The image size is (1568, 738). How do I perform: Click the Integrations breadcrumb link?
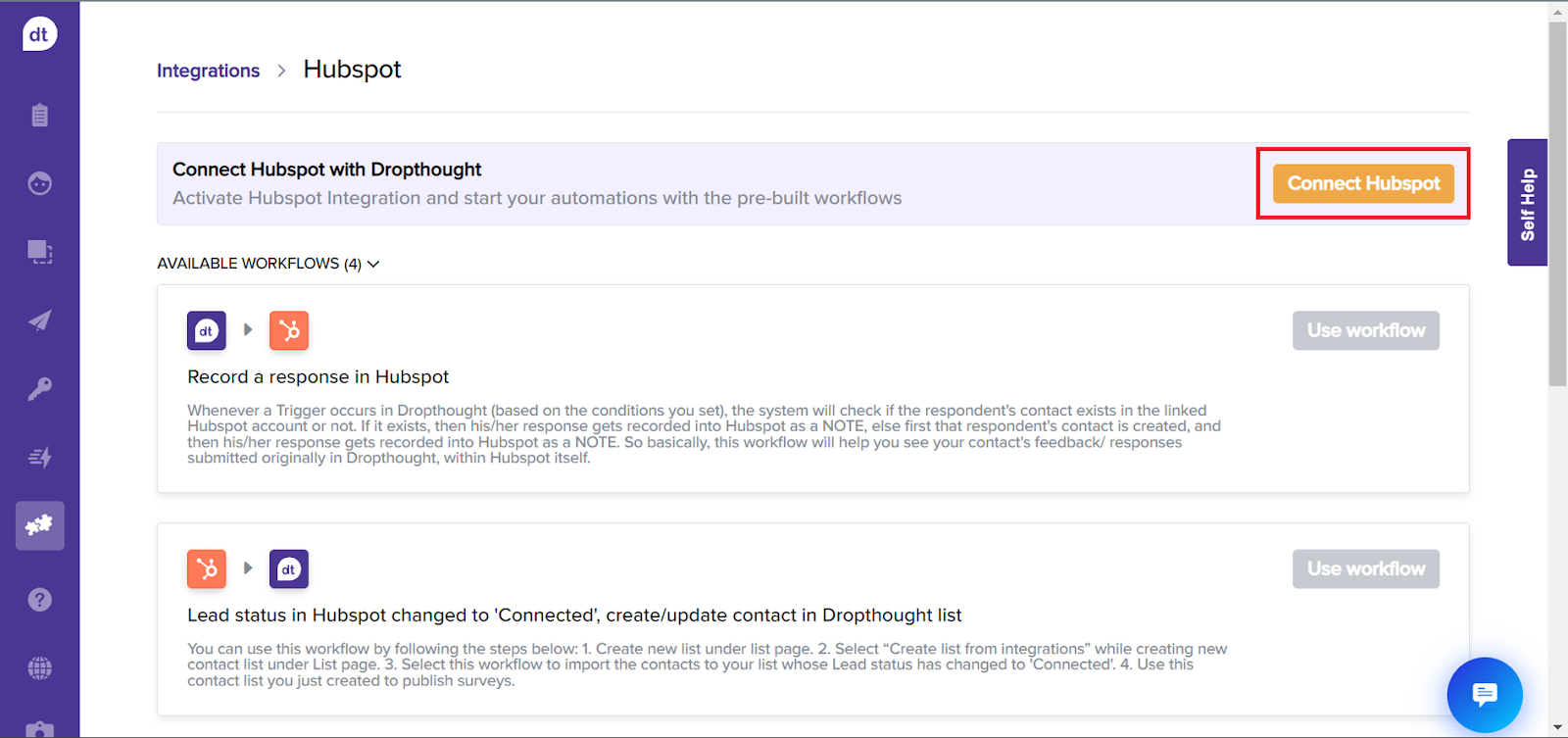[208, 71]
